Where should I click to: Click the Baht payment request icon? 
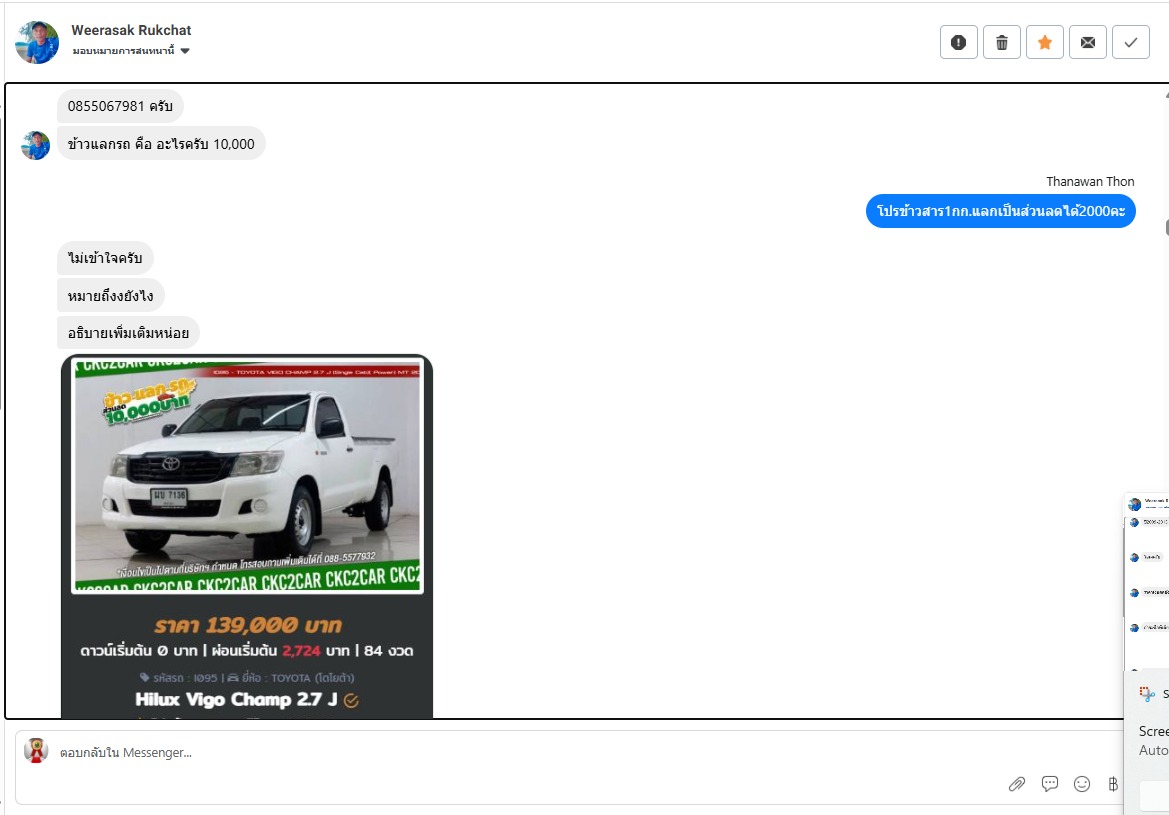click(x=1112, y=784)
